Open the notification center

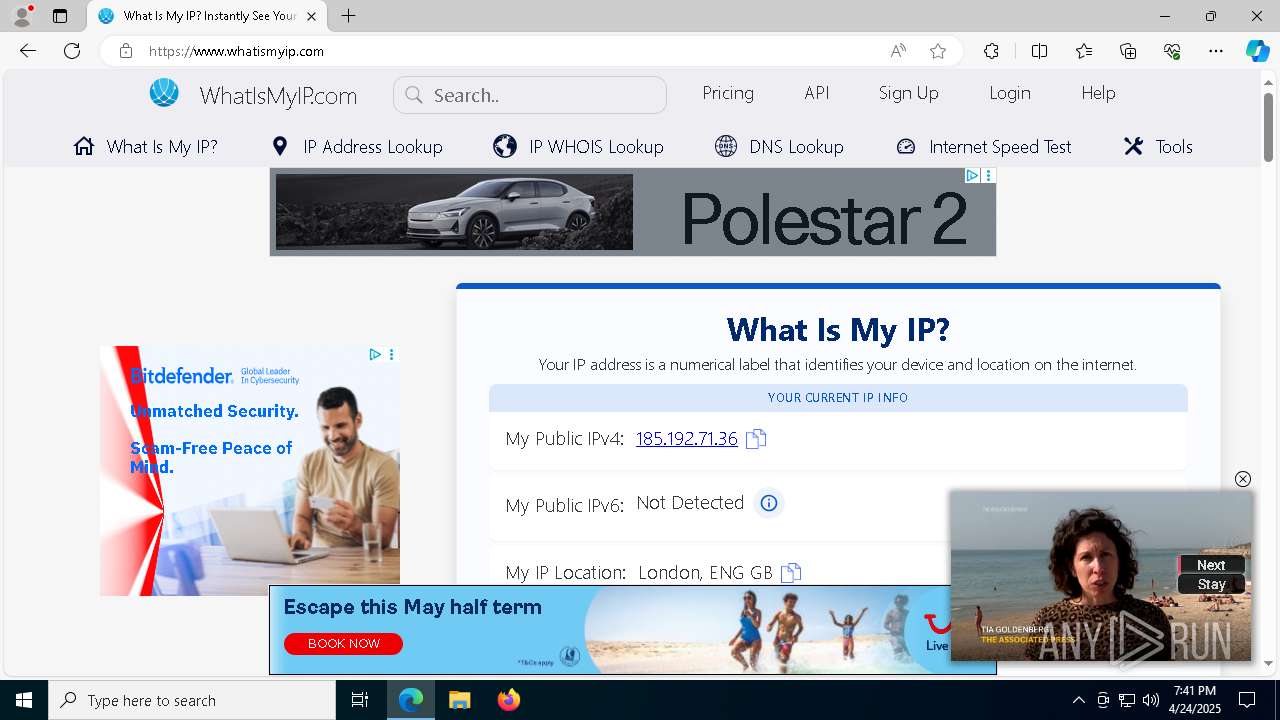[1247, 700]
